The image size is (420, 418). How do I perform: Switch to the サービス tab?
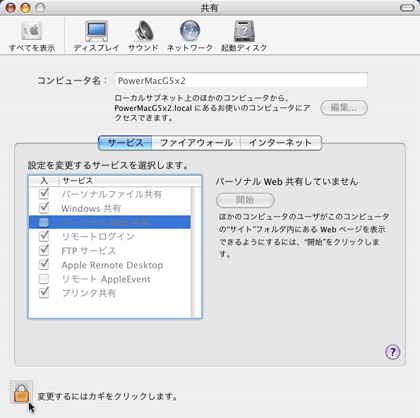click(x=125, y=143)
